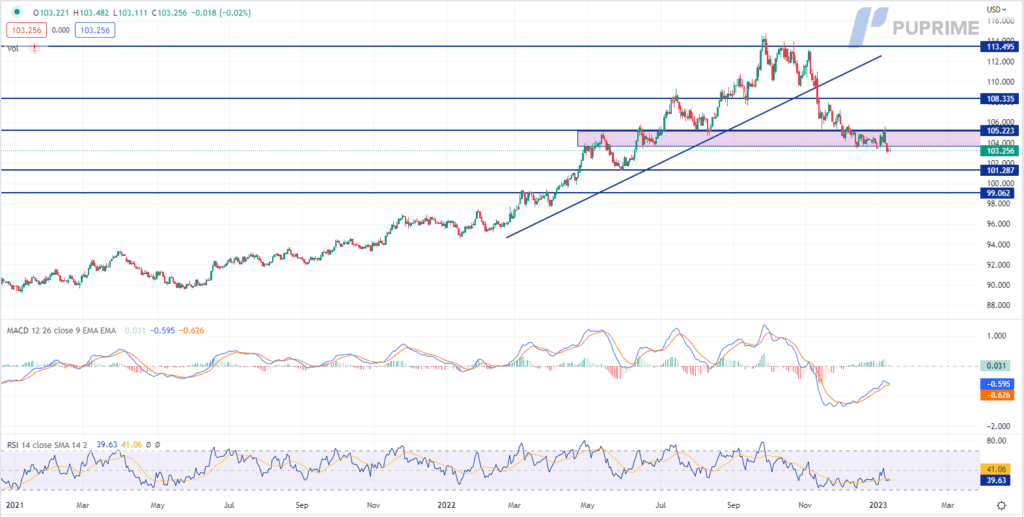Open the USD currency dropdown
The height and width of the screenshot is (517, 1024).
[995, 9]
